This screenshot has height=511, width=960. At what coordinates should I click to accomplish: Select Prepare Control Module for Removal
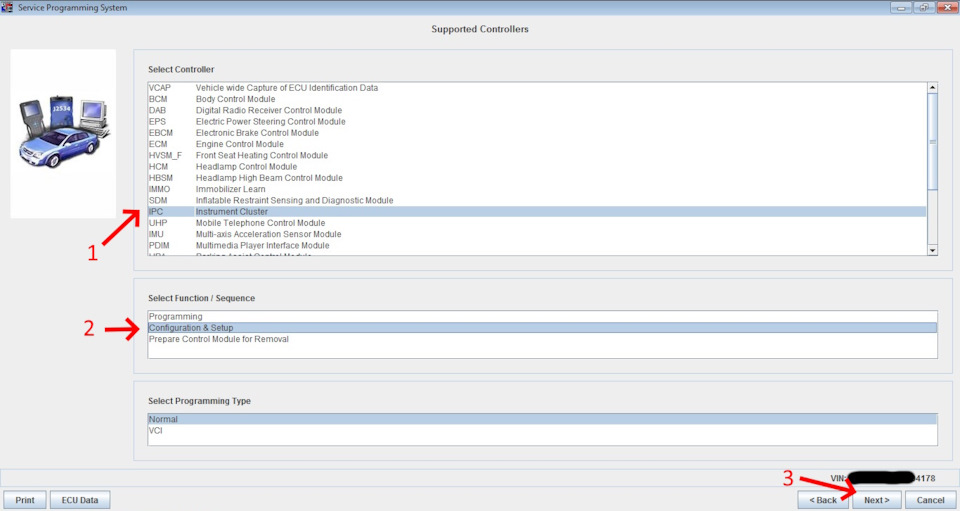tap(542, 339)
